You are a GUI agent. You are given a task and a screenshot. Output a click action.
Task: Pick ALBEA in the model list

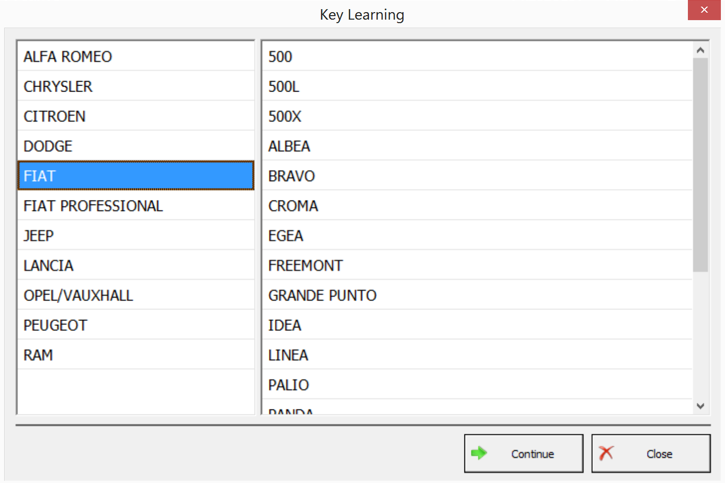[x=477, y=146]
